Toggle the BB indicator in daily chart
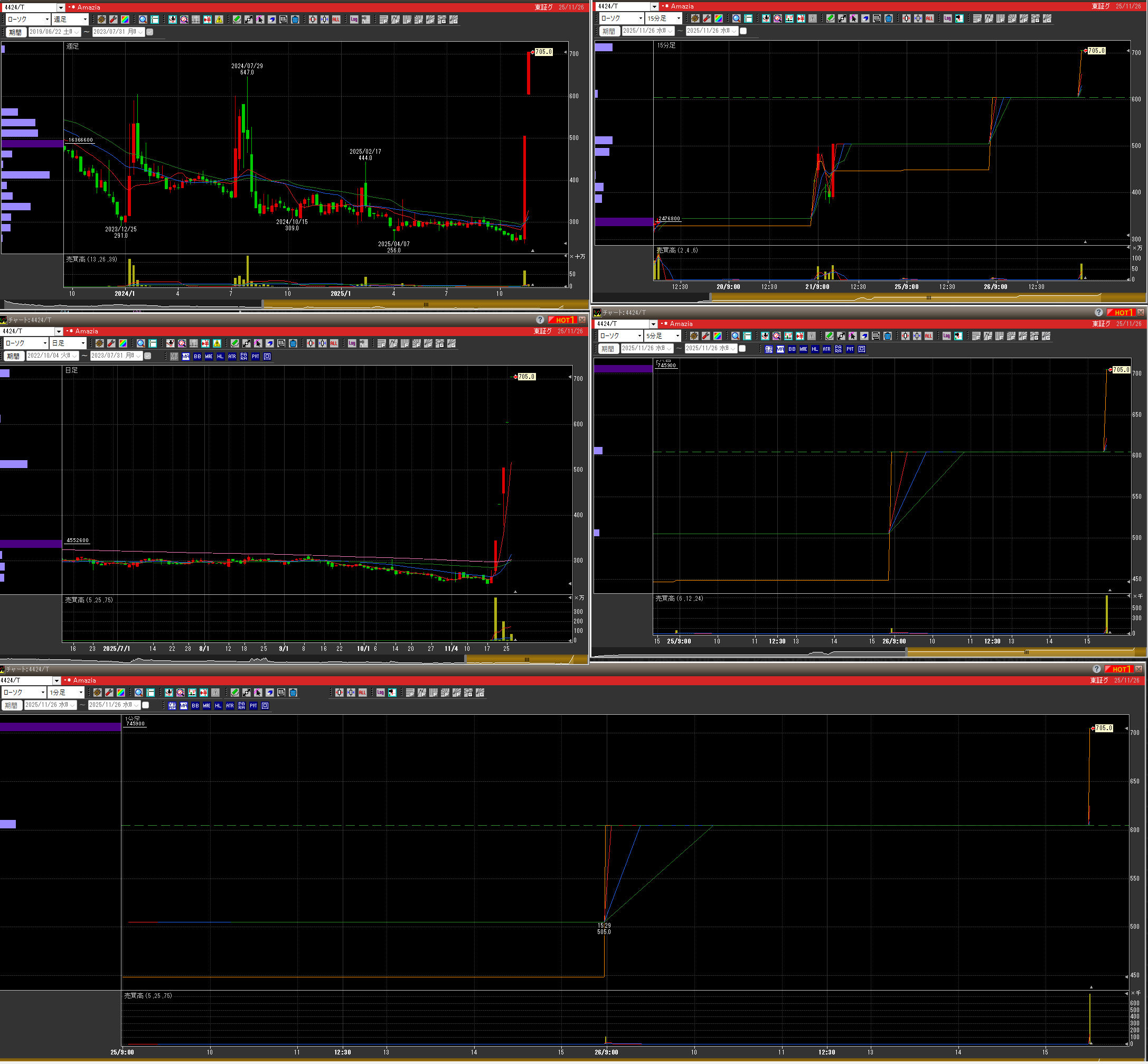The image size is (1148, 1064). (x=197, y=357)
